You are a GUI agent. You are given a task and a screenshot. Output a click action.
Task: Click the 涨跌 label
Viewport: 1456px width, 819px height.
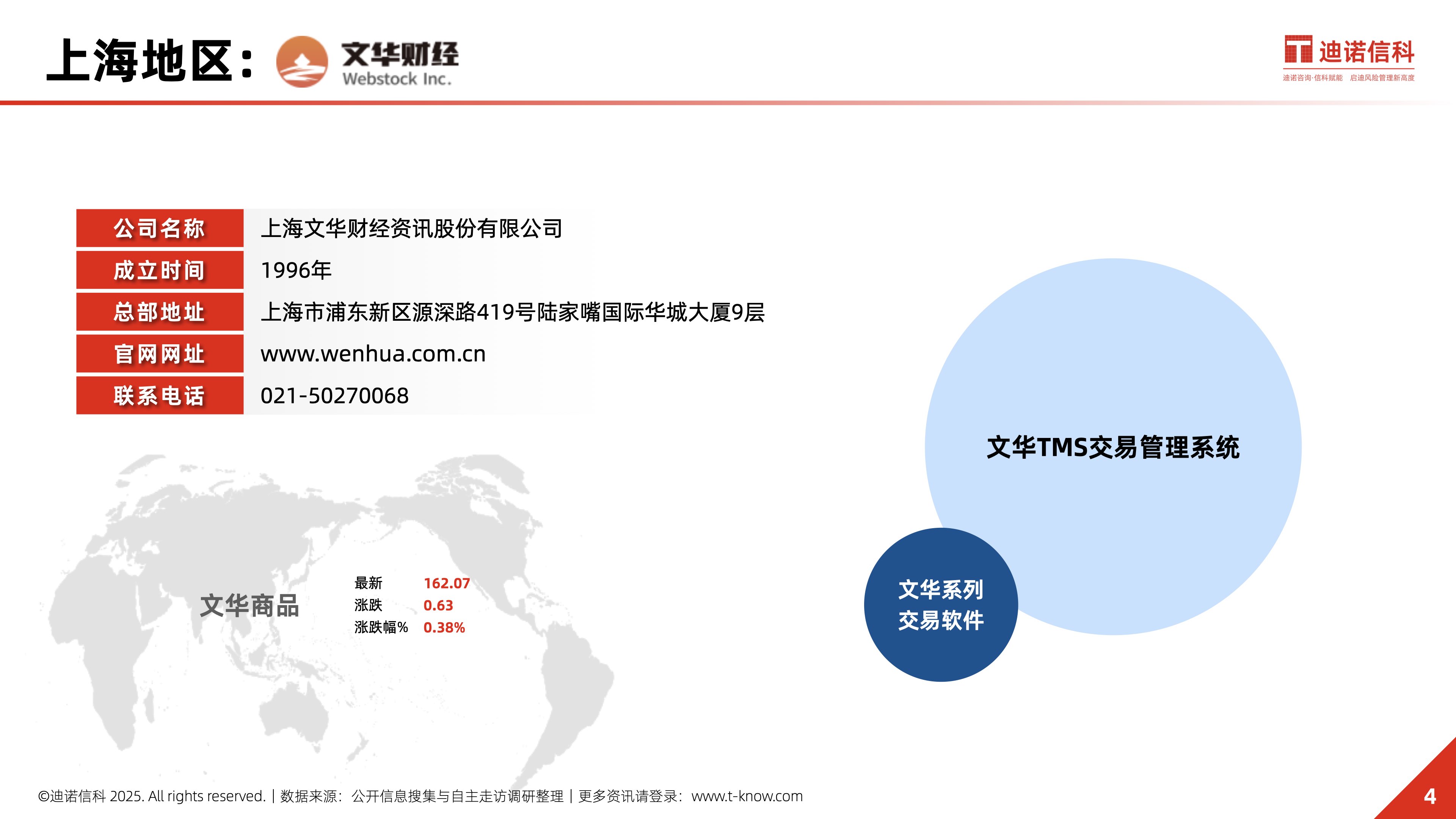[369, 605]
